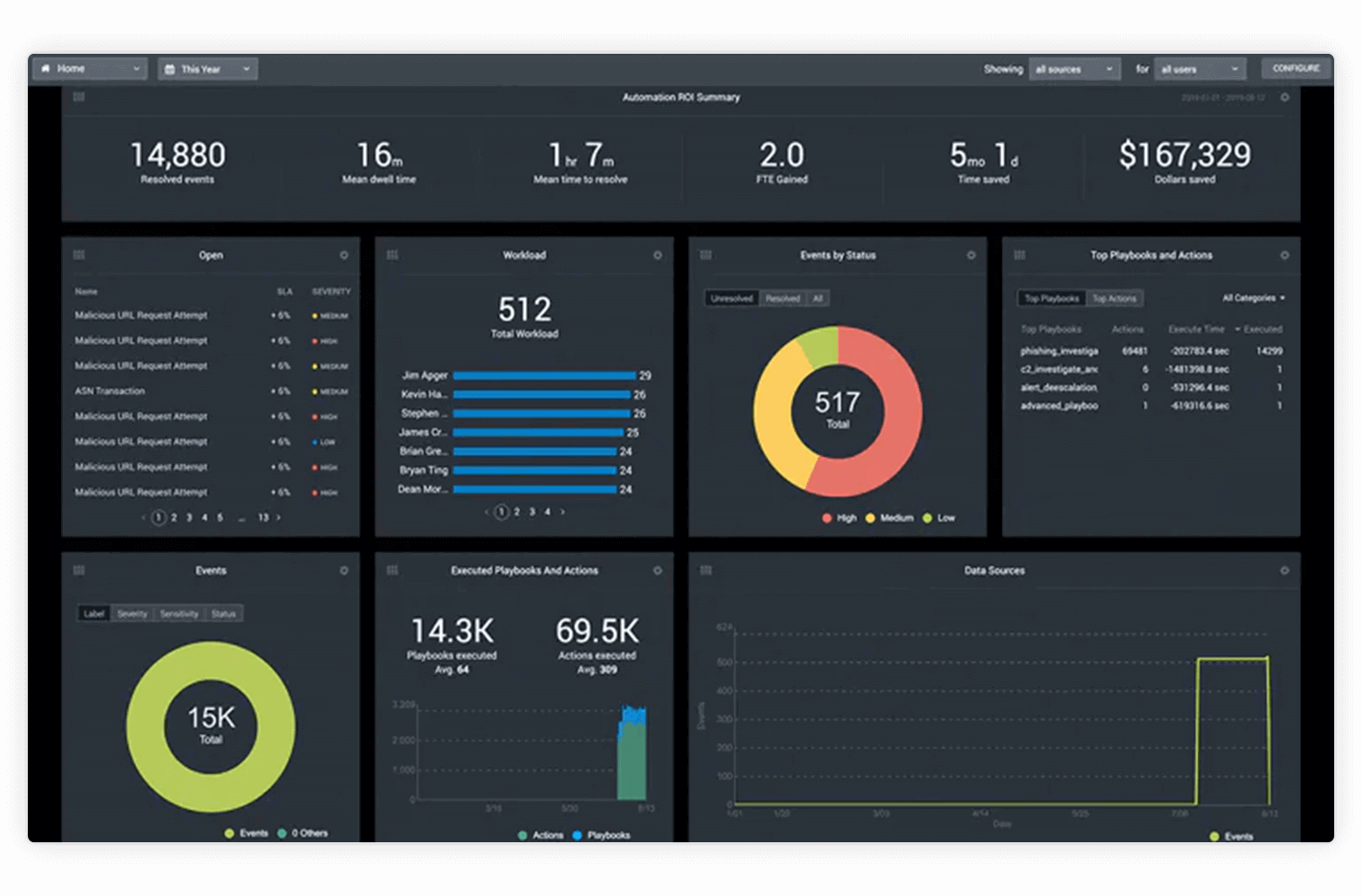Toggle Medium legend in Events by Status

(x=890, y=518)
